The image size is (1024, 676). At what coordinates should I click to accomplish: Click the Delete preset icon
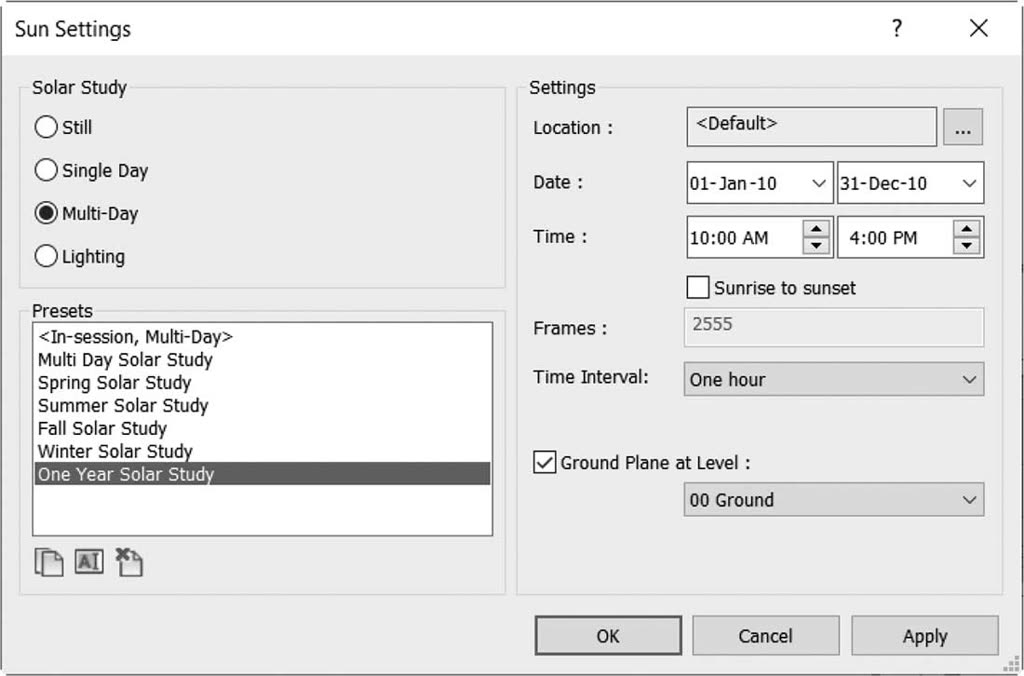(129, 562)
